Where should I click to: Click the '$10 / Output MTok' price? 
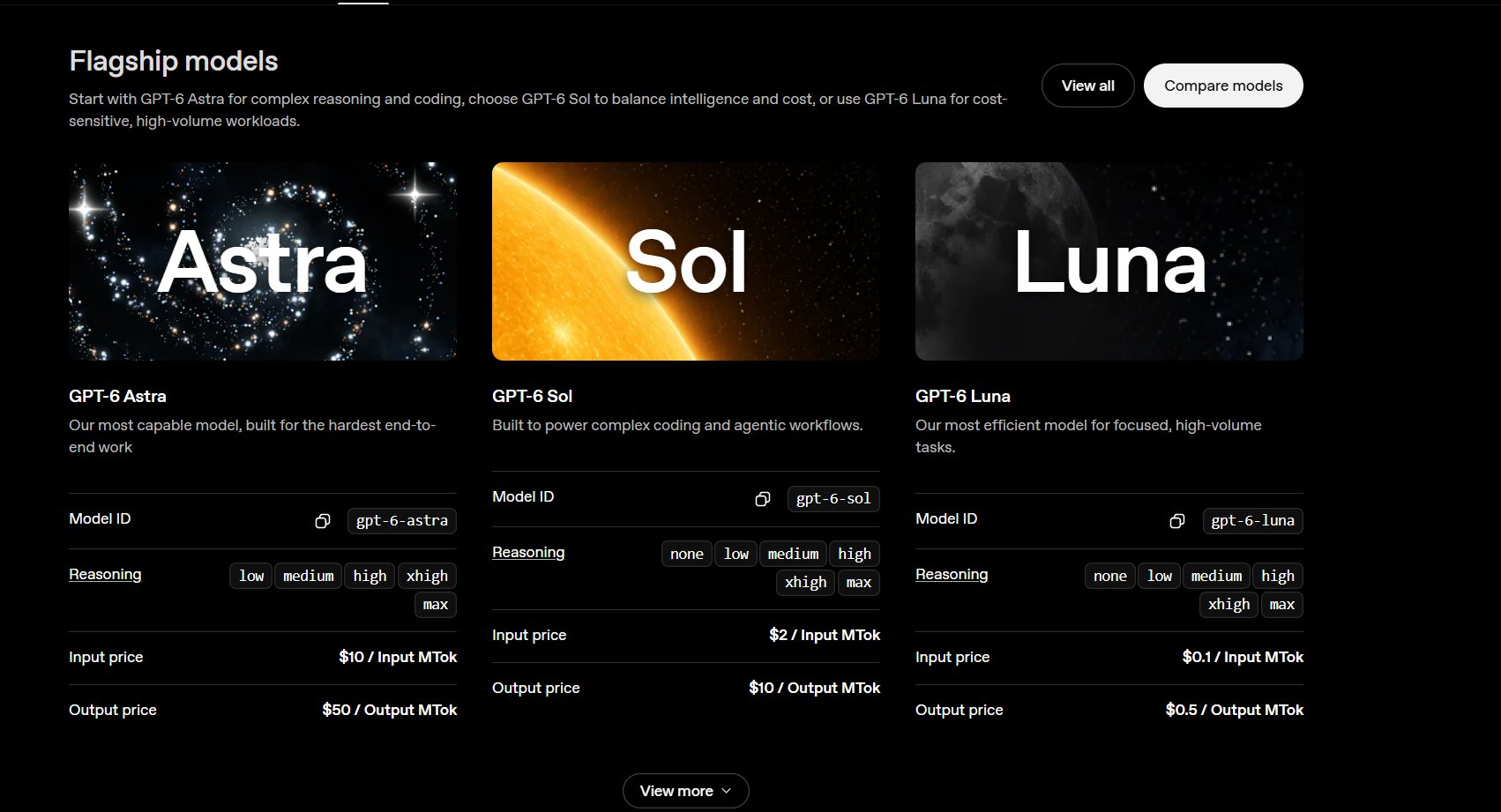coord(815,688)
